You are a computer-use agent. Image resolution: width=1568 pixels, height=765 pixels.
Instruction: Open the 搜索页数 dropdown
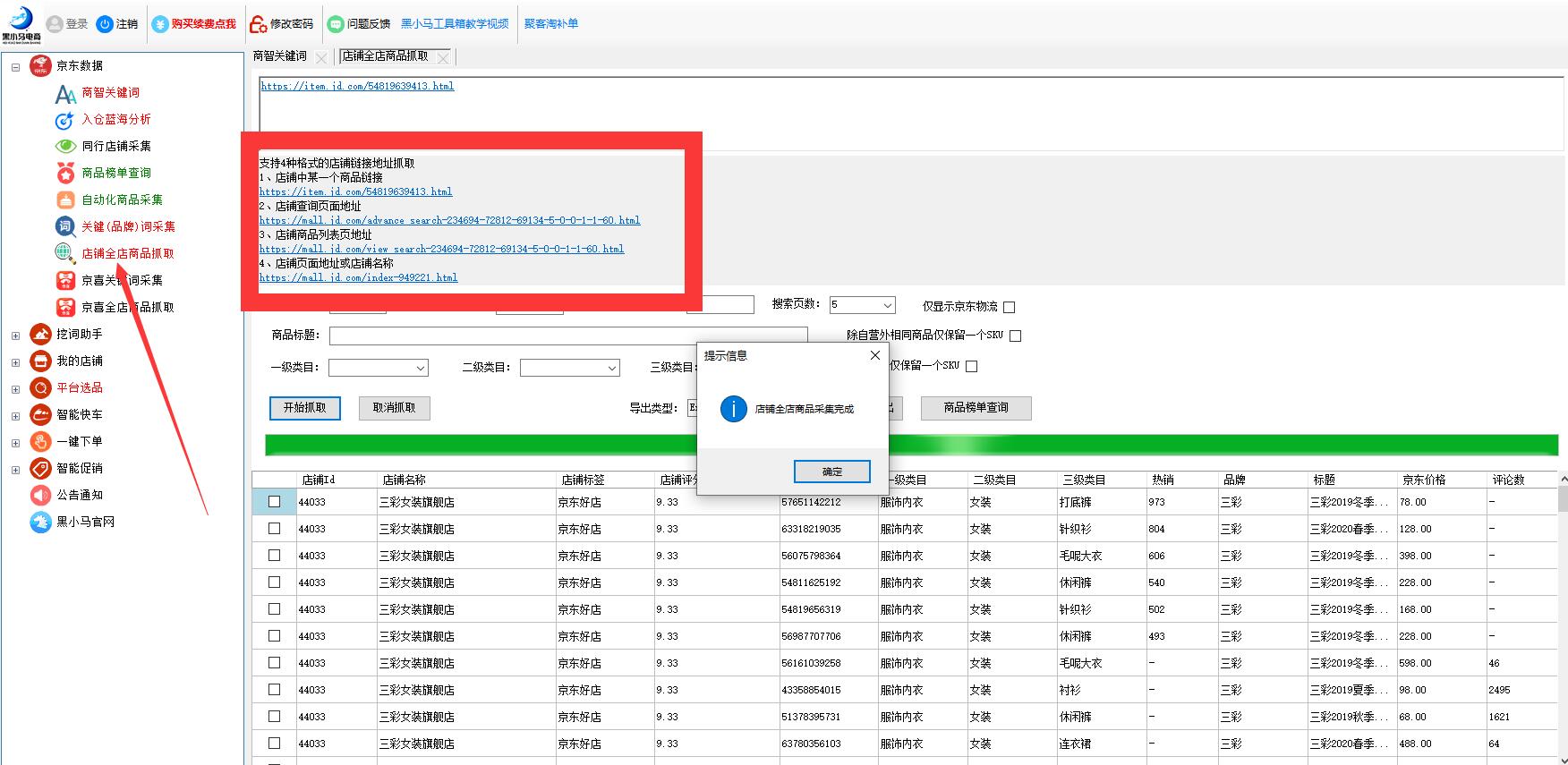coord(887,305)
